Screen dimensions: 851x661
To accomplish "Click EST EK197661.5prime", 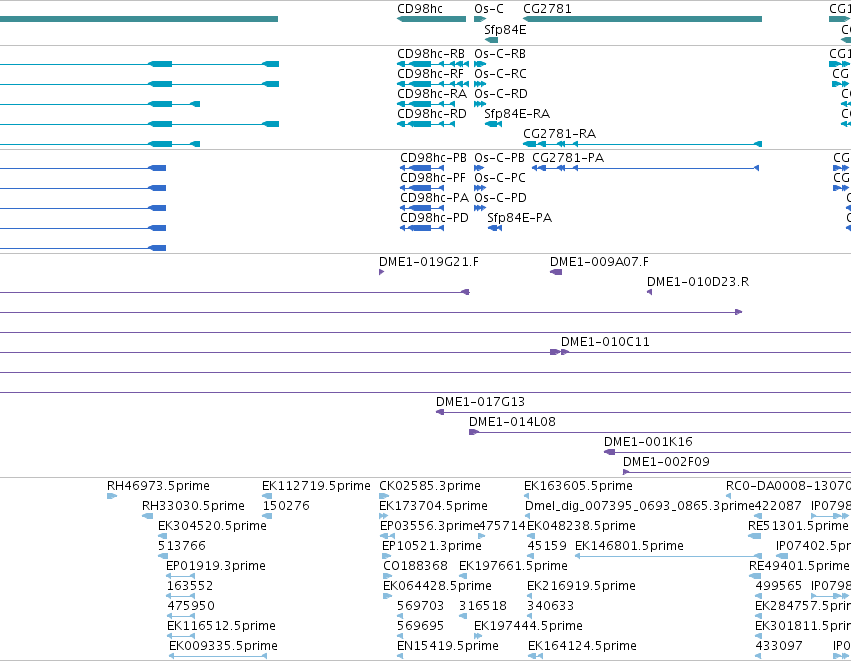I will [513, 567].
